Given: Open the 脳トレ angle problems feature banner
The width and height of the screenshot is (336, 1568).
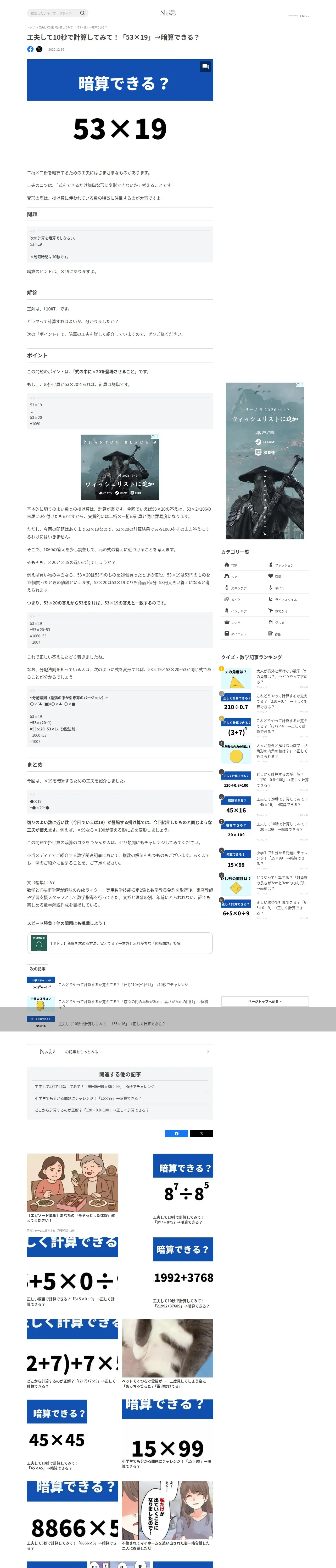Looking at the screenshot, I should [x=120, y=943].
